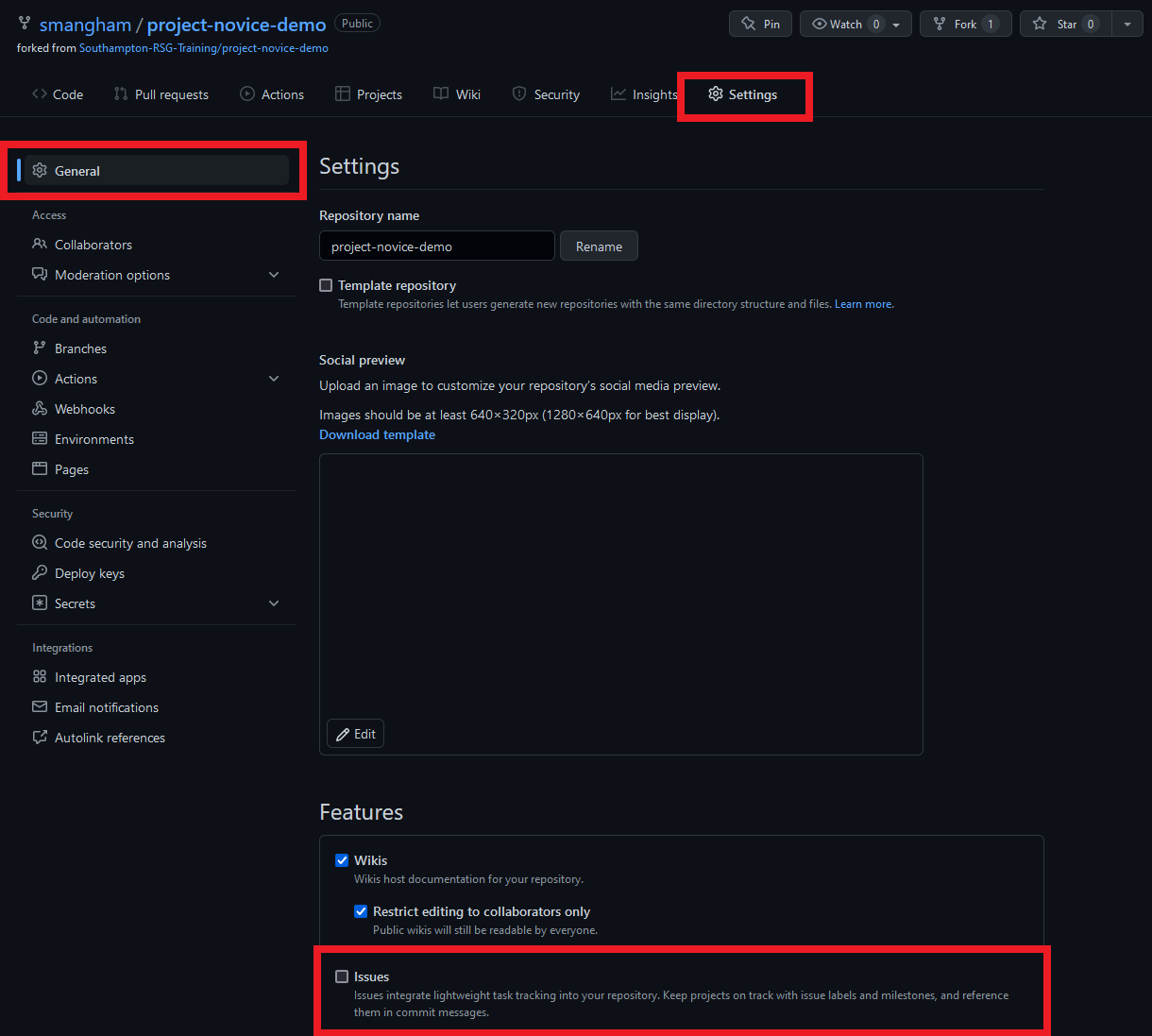Viewport: 1152px width, 1036px height.
Task: Click the Email notifications envelope icon
Action: pyautogui.click(x=40, y=707)
